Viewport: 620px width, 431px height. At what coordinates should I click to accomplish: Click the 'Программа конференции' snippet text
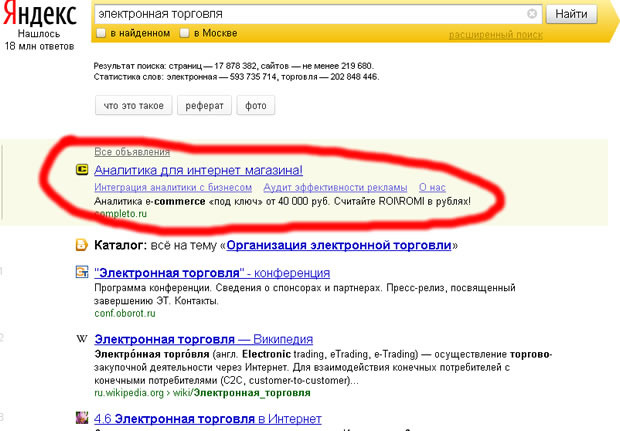point(305,294)
